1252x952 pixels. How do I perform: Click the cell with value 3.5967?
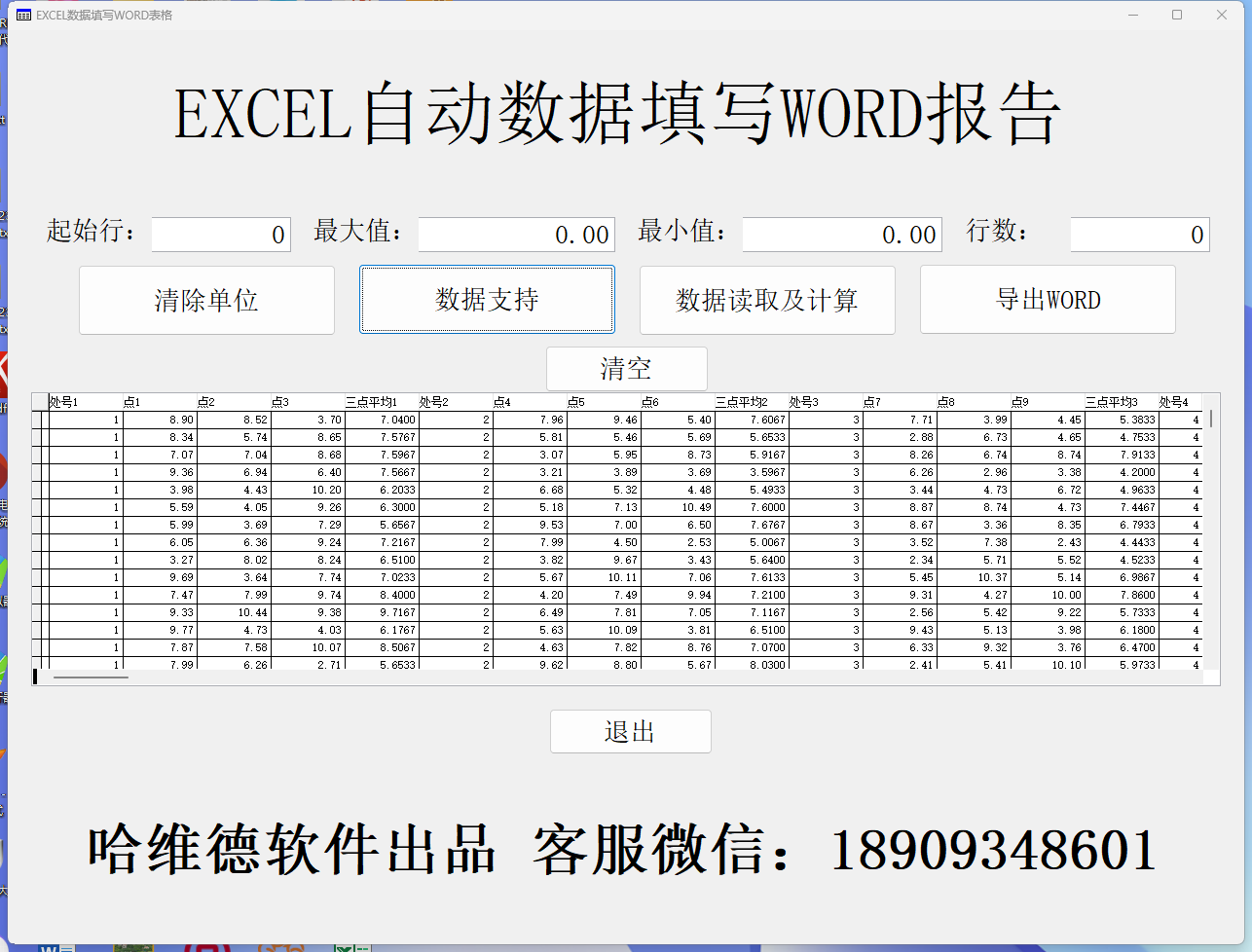752,472
